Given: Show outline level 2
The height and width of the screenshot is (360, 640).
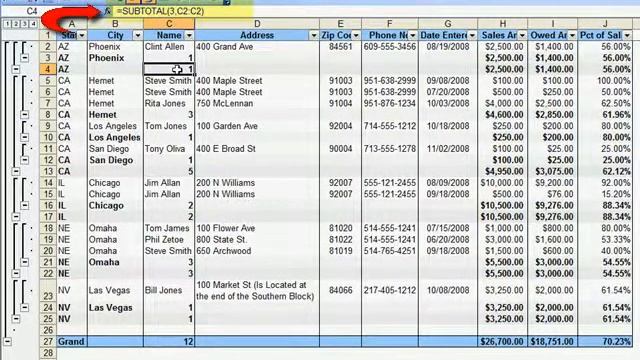Looking at the screenshot, I should tap(16, 24).
